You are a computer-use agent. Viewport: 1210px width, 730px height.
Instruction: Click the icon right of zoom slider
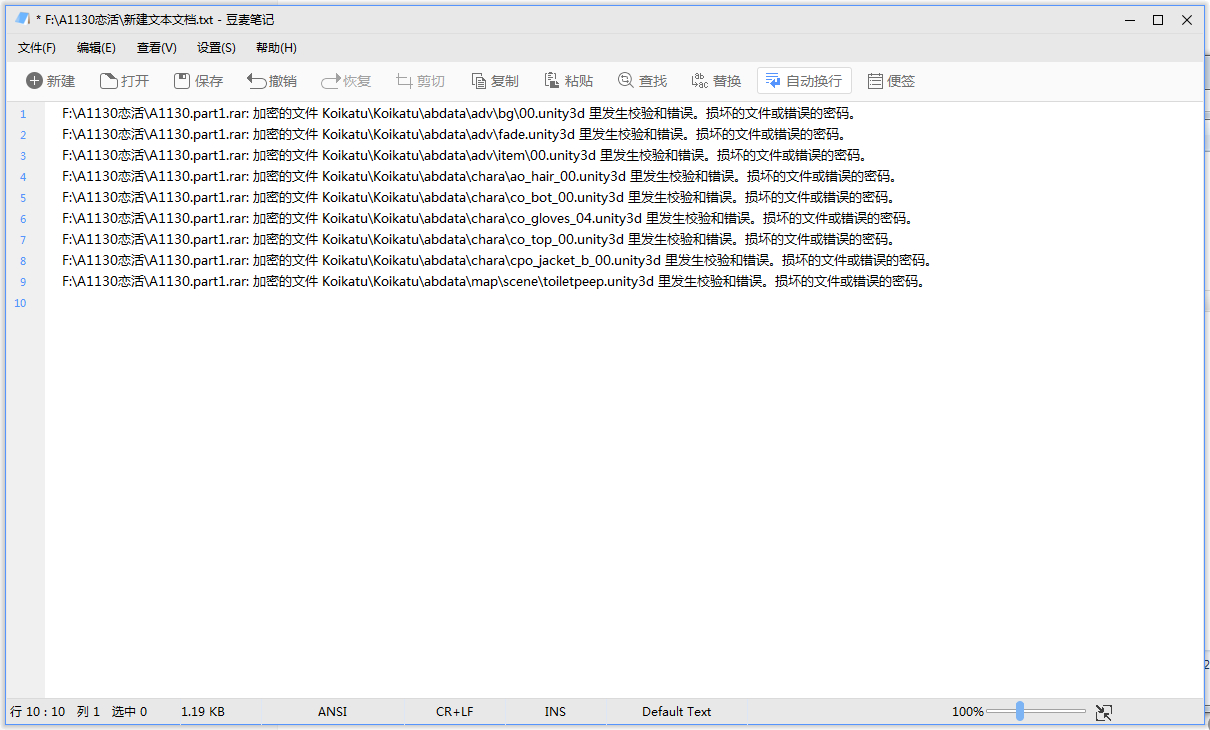point(1104,712)
